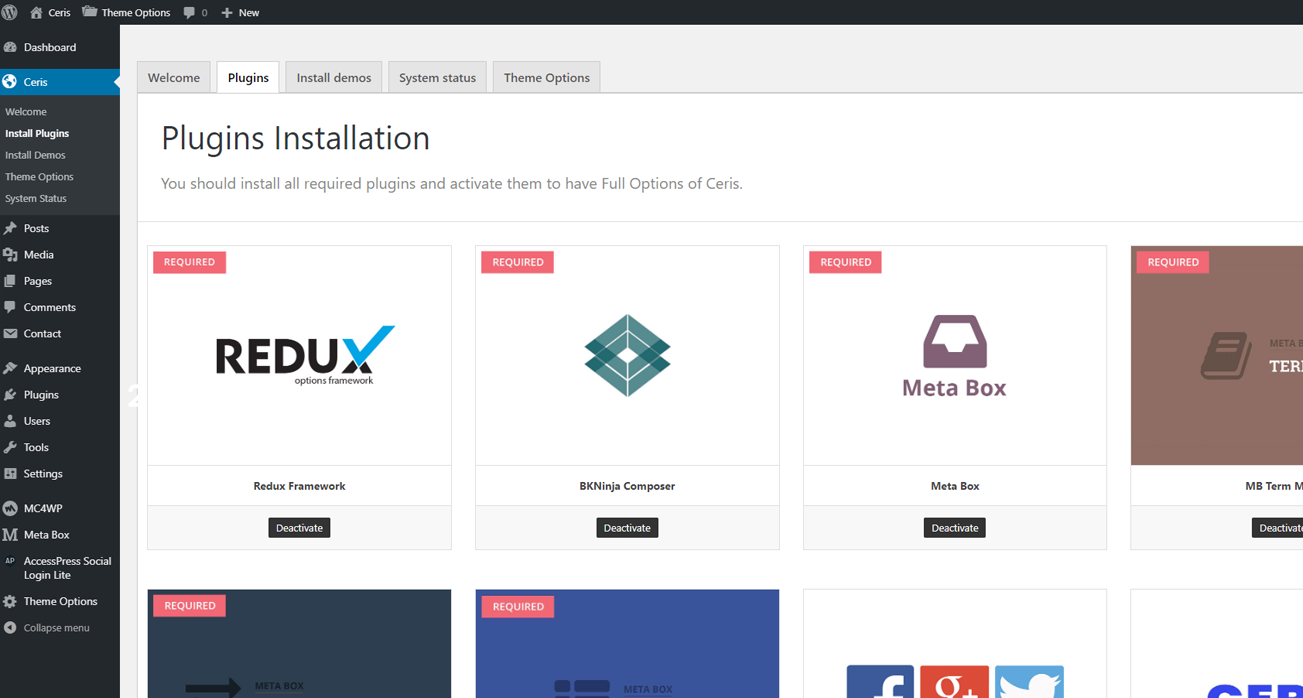Open AccessPress Social Login Lite menu label
Screen dimensions: 1303x698
pyautogui.click(x=67, y=568)
